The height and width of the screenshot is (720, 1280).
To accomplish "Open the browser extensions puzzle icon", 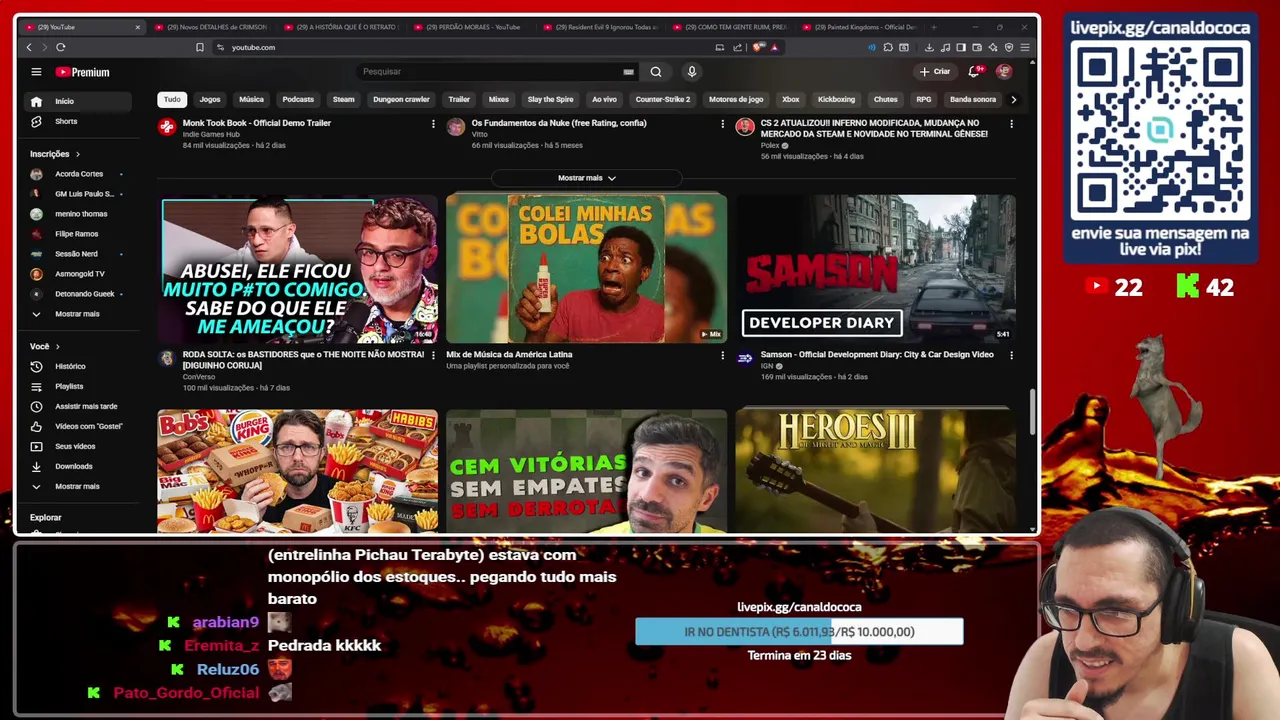I will (888, 47).
